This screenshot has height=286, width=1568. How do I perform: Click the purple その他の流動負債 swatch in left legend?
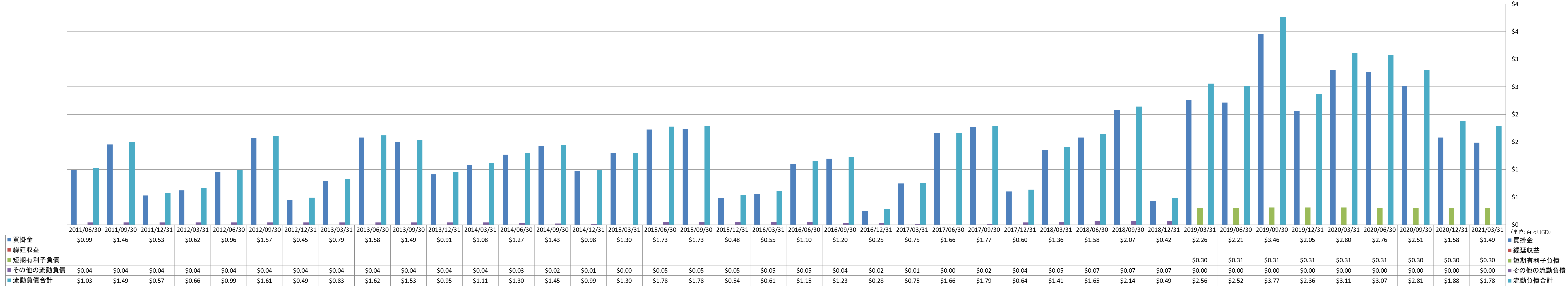9,270
